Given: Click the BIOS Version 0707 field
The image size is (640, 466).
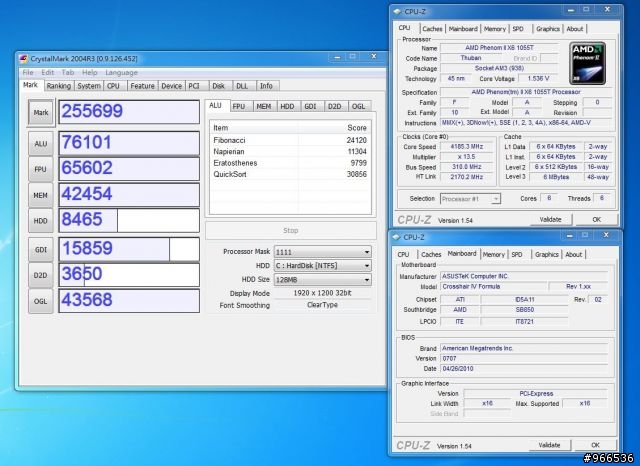Looking at the screenshot, I should [x=524, y=359].
